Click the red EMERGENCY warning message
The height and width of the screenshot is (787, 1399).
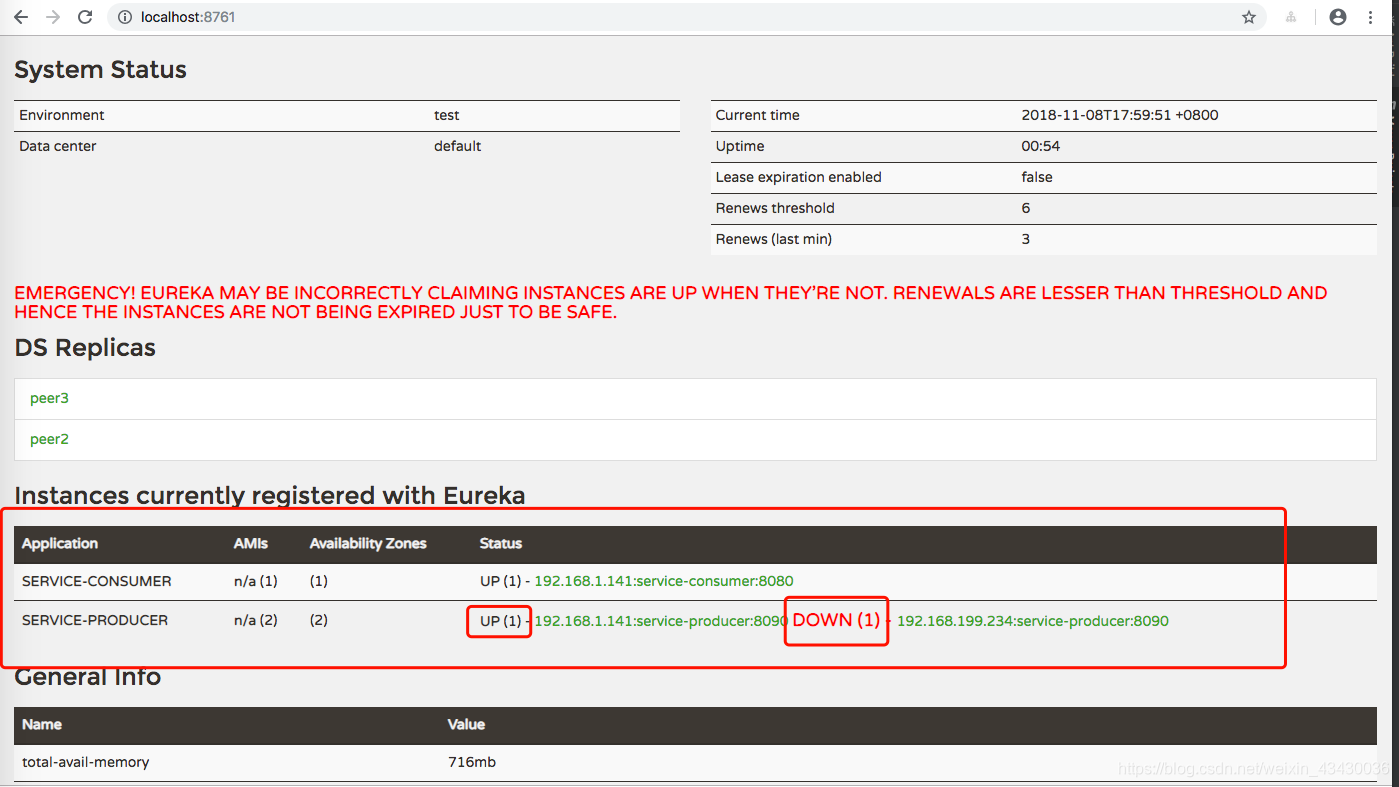(x=670, y=303)
